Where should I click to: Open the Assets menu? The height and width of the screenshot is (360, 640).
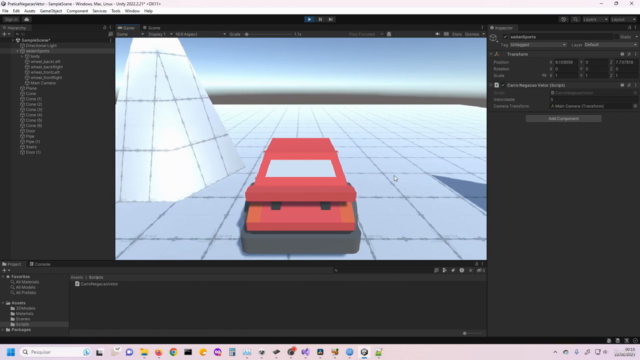coord(29,11)
